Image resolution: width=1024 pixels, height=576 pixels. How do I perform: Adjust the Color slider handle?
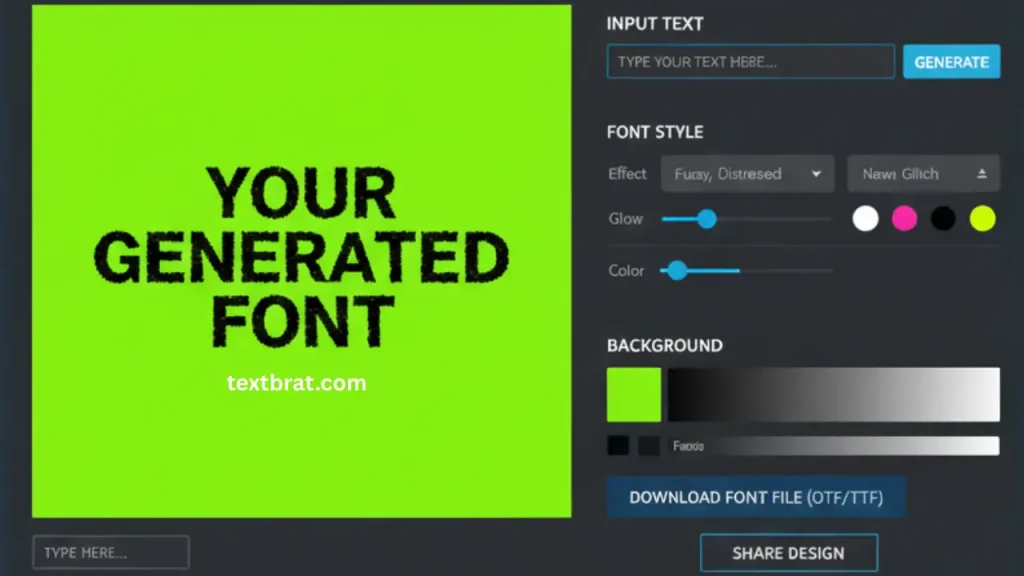(678, 270)
